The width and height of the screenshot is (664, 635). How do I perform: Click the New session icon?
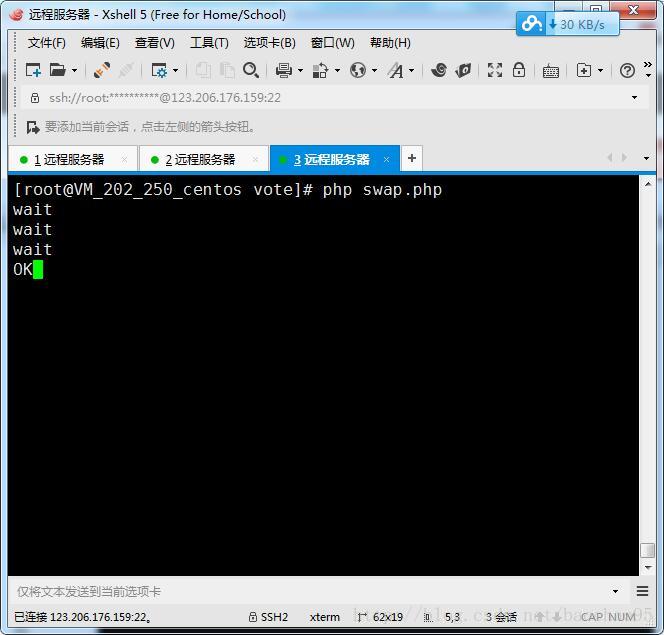[x=33, y=70]
